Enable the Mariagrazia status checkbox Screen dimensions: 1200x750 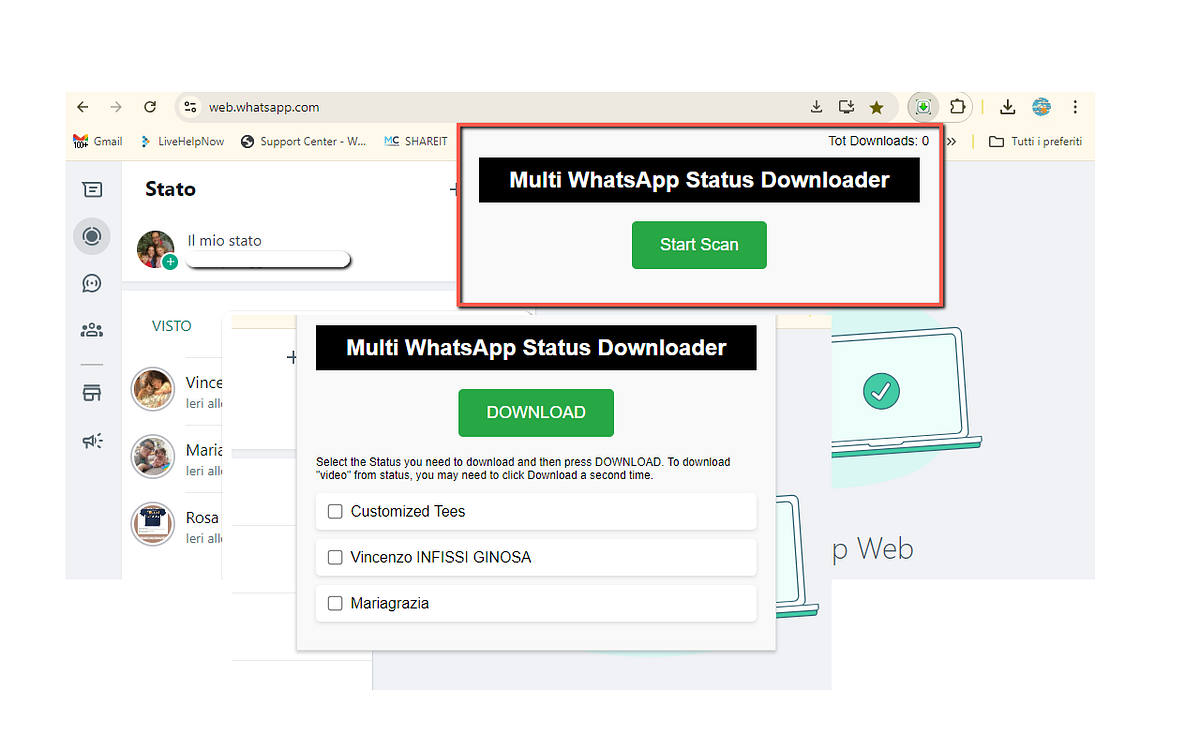pos(335,603)
